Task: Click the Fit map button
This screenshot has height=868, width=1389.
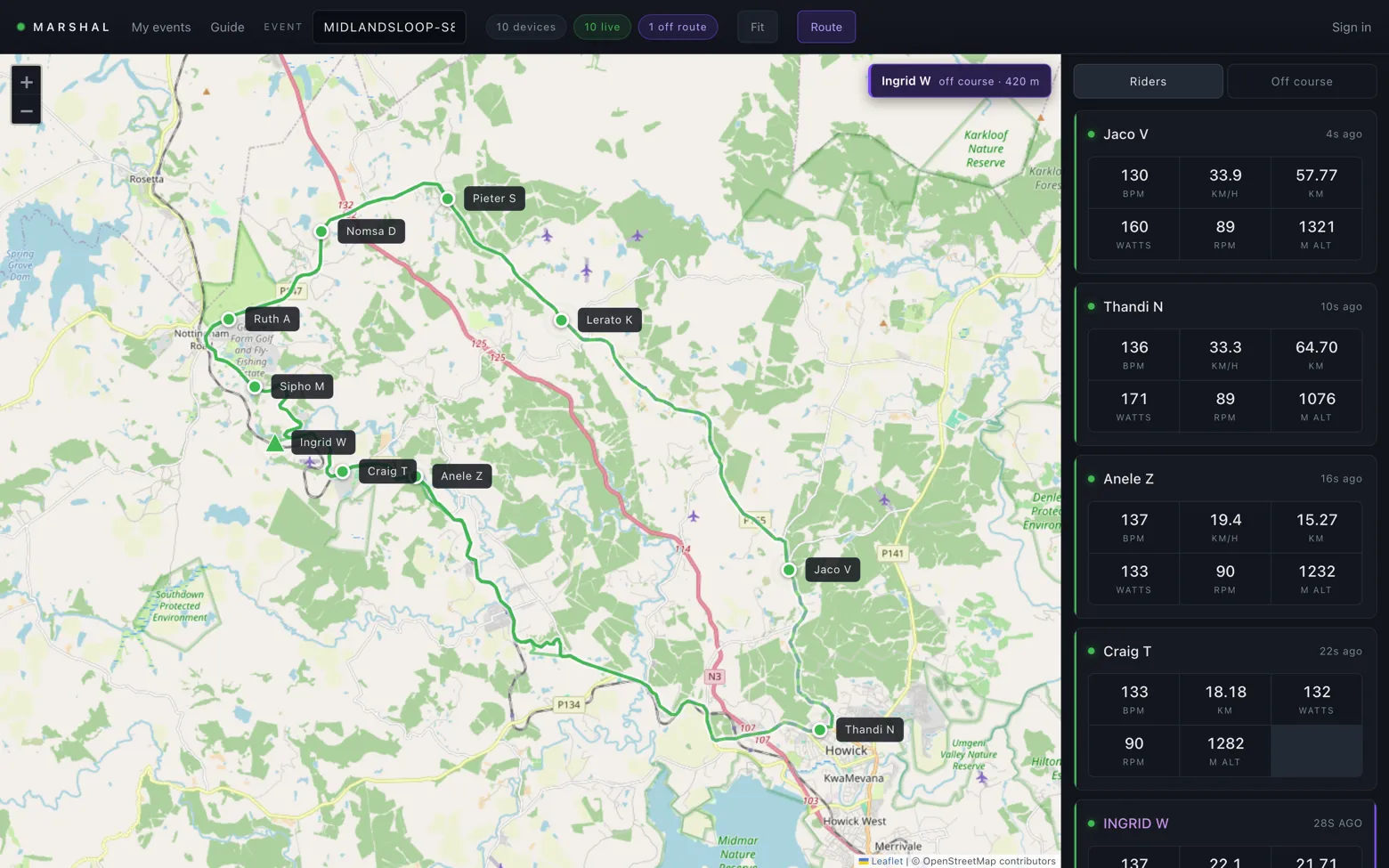Action: (758, 27)
